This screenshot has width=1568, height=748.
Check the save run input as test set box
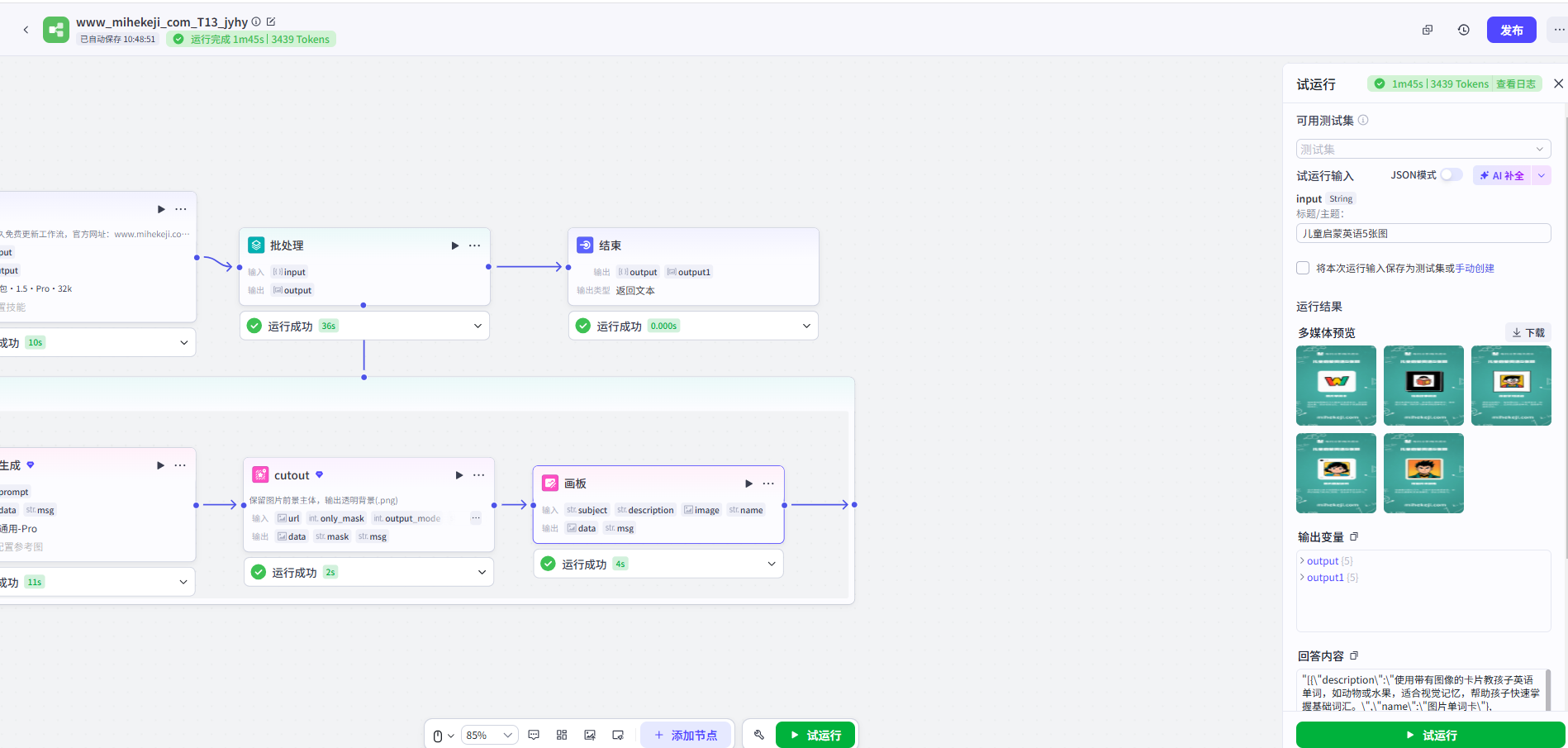(1303, 268)
